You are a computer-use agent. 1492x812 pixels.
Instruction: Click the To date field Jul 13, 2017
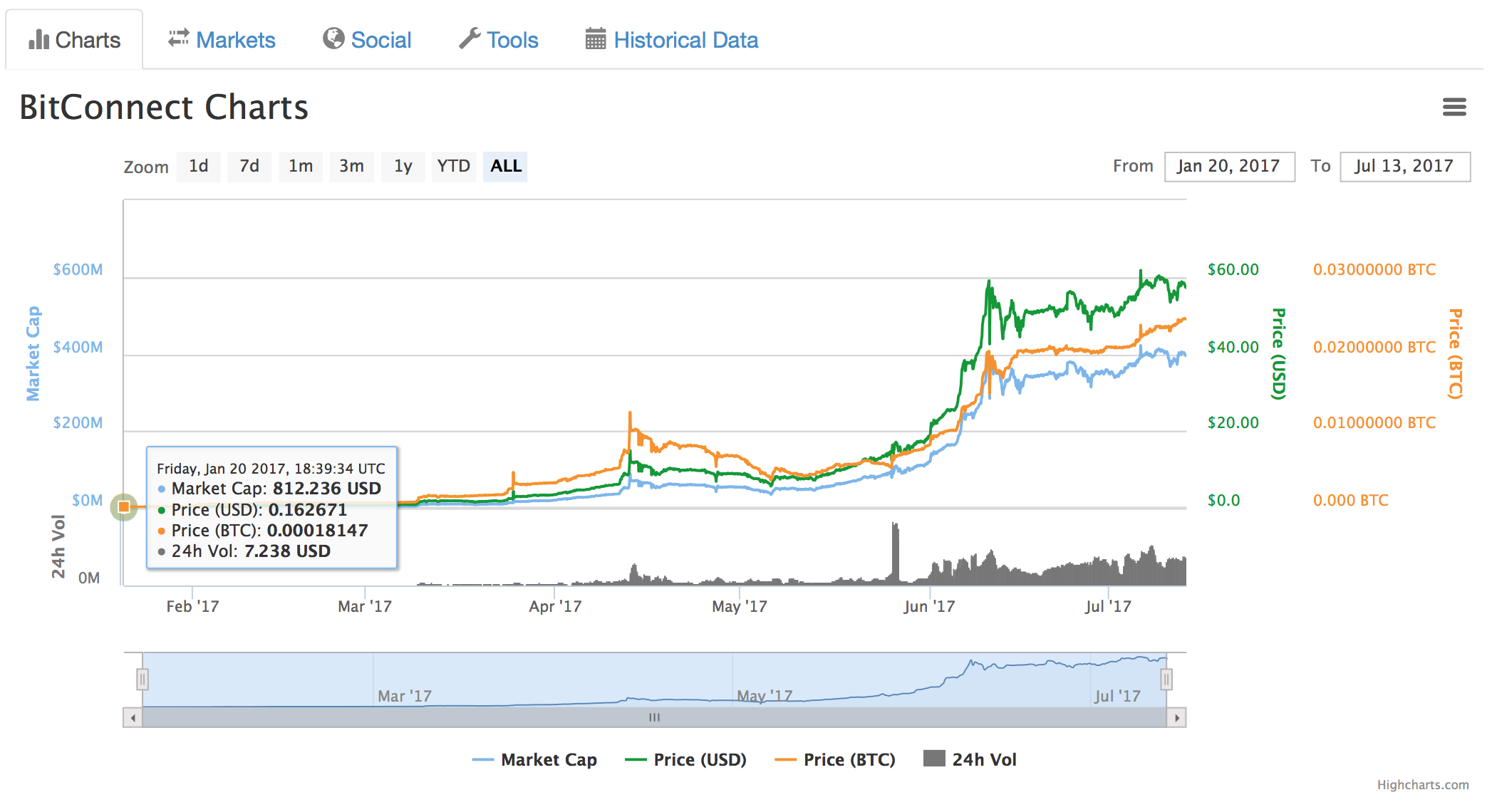(x=1404, y=167)
